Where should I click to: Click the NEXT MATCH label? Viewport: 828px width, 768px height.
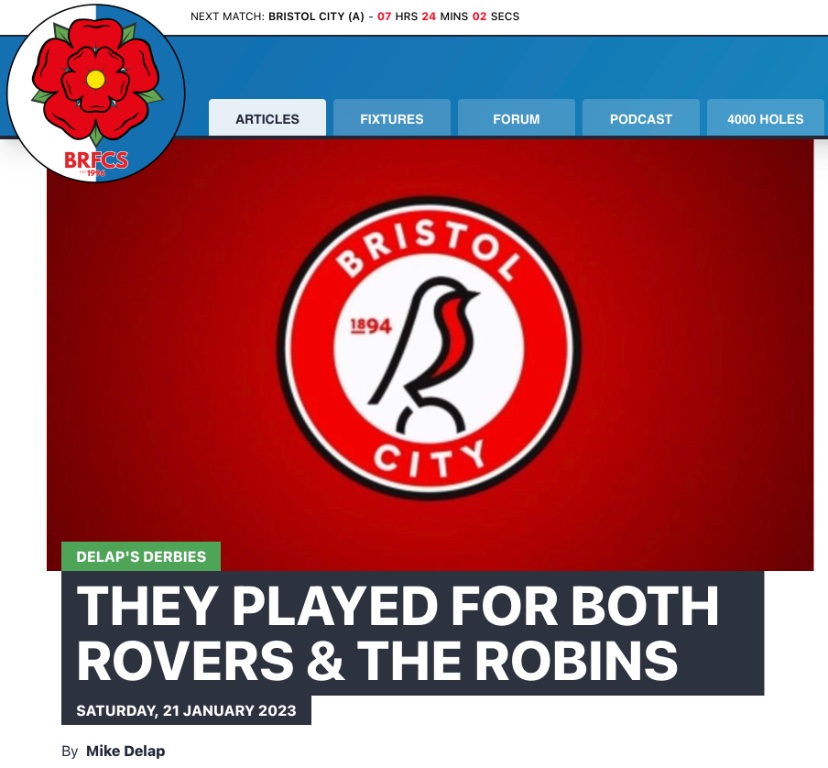[x=227, y=16]
